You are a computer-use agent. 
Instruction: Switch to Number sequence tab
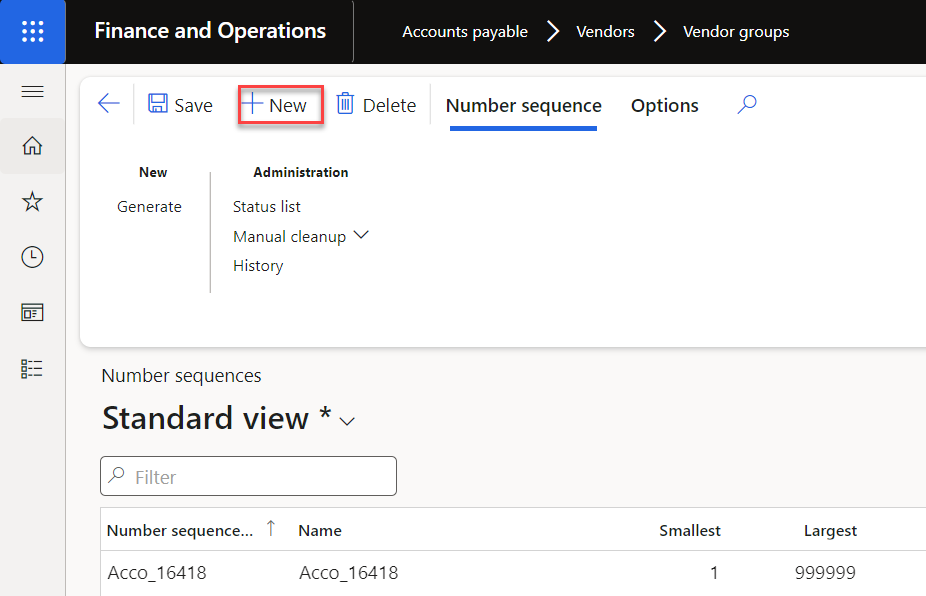523,105
